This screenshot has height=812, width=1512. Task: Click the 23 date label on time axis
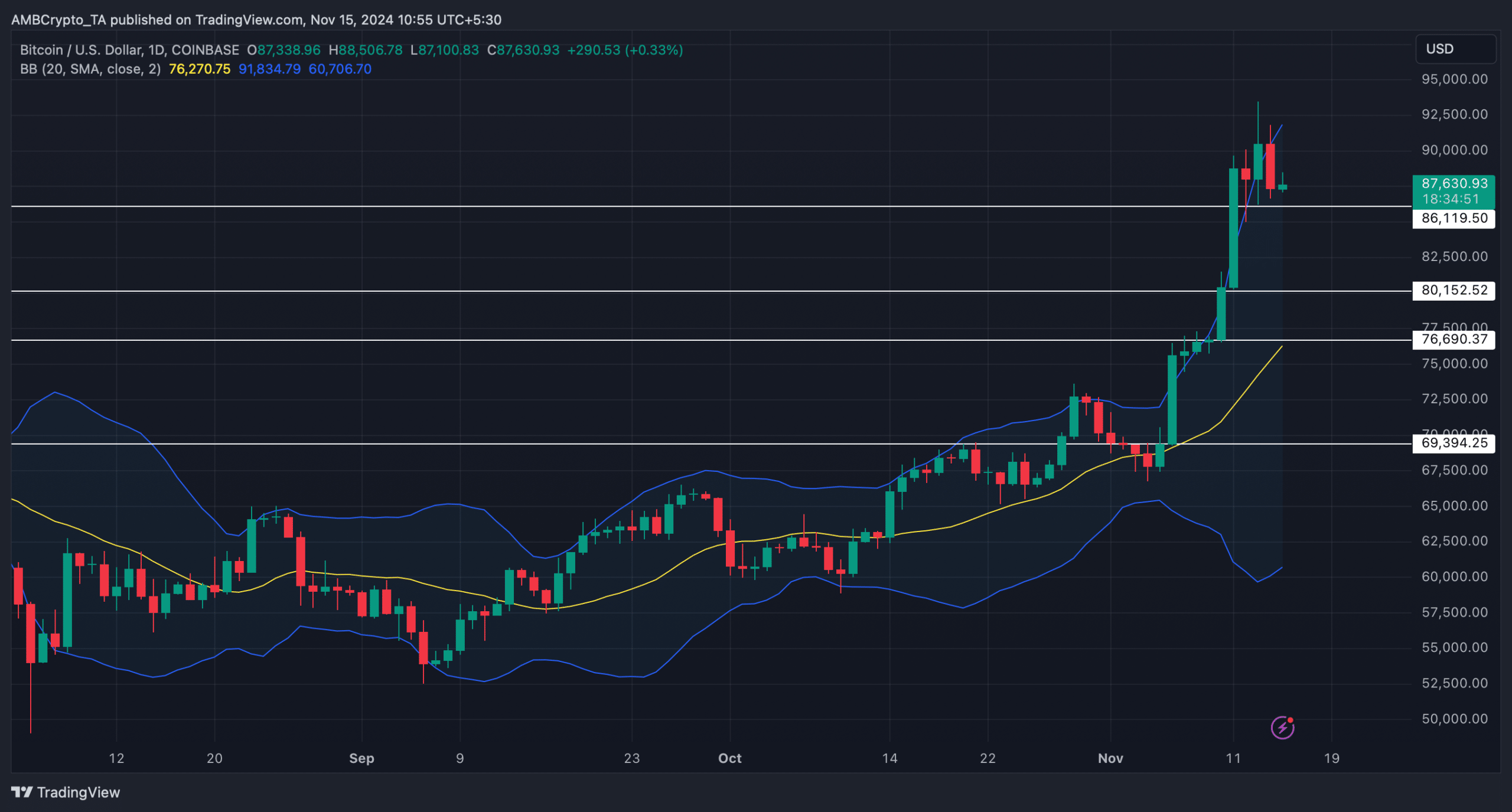pos(632,759)
